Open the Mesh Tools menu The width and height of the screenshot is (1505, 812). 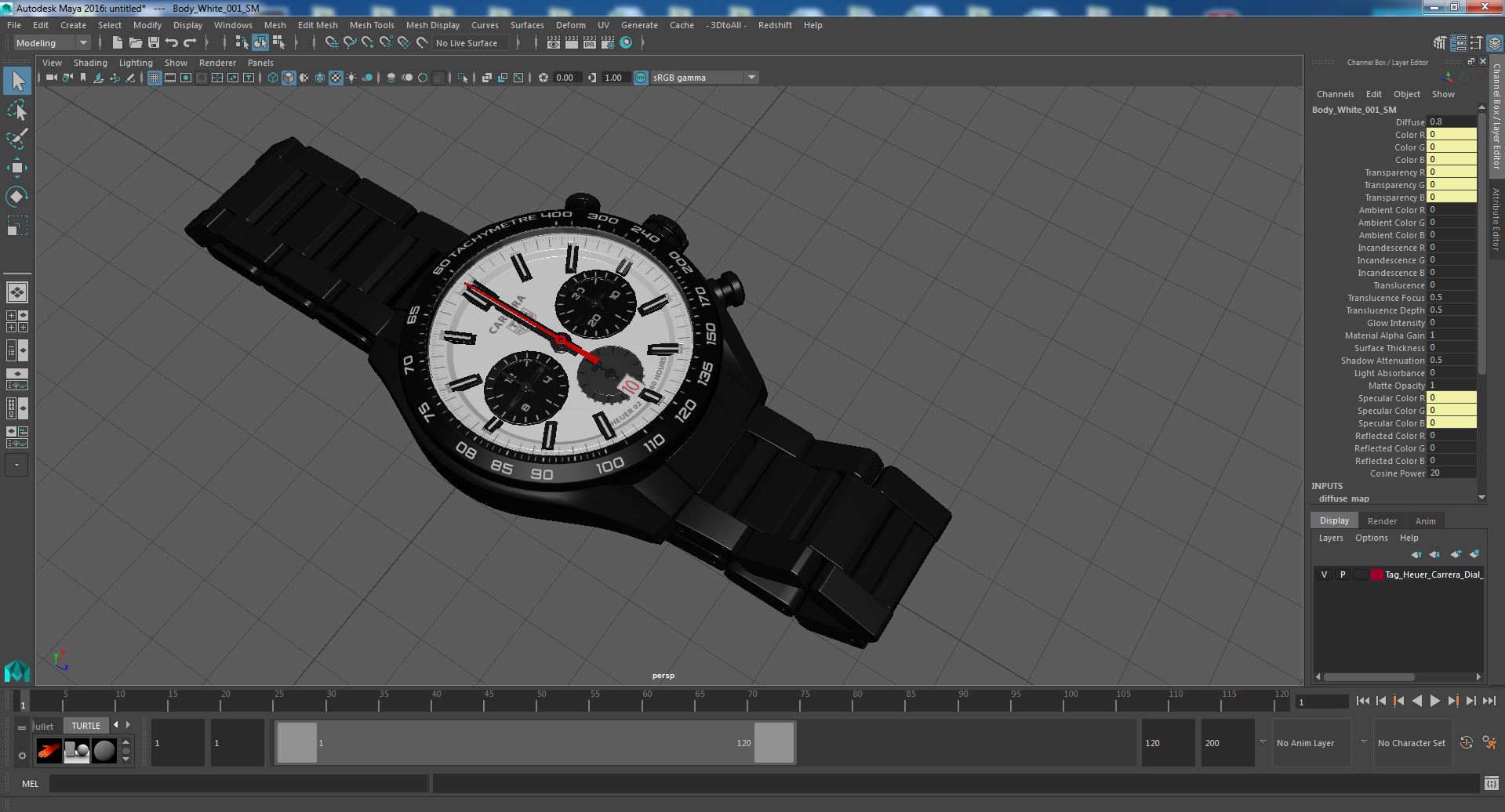(372, 25)
